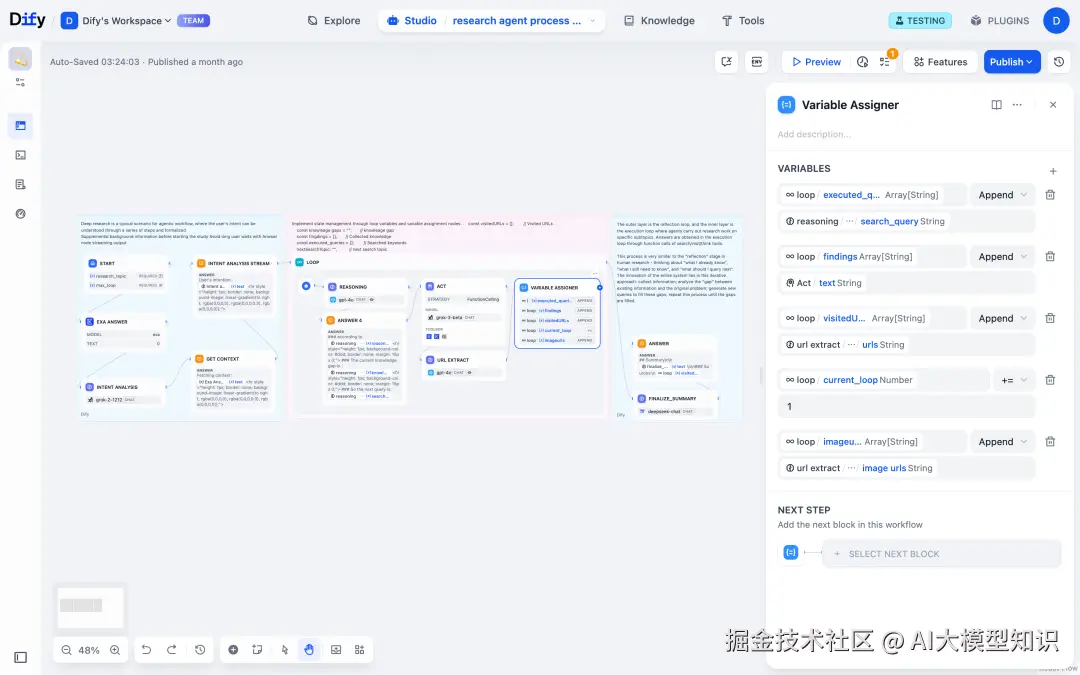Click Select Next Block
This screenshot has width=1080, height=675.
tap(942, 554)
